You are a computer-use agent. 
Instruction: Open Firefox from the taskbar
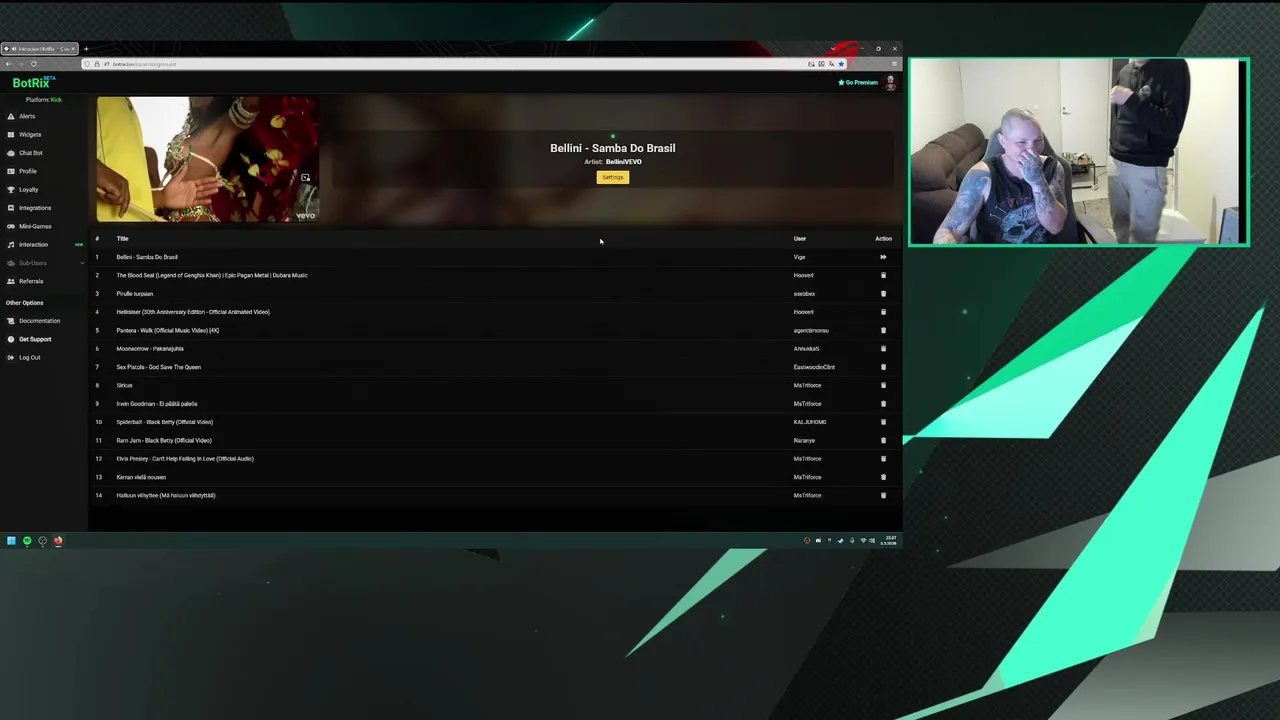[58, 541]
